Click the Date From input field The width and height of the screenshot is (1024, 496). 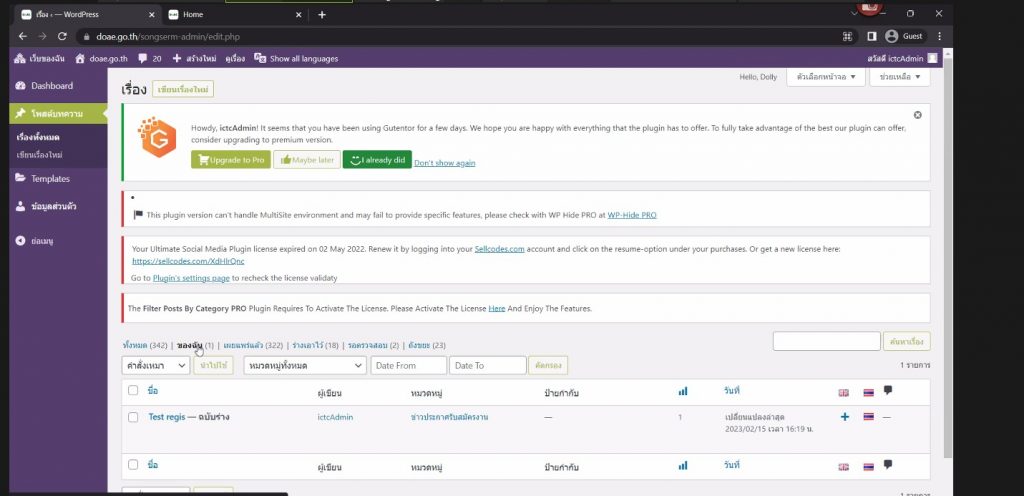coord(407,366)
